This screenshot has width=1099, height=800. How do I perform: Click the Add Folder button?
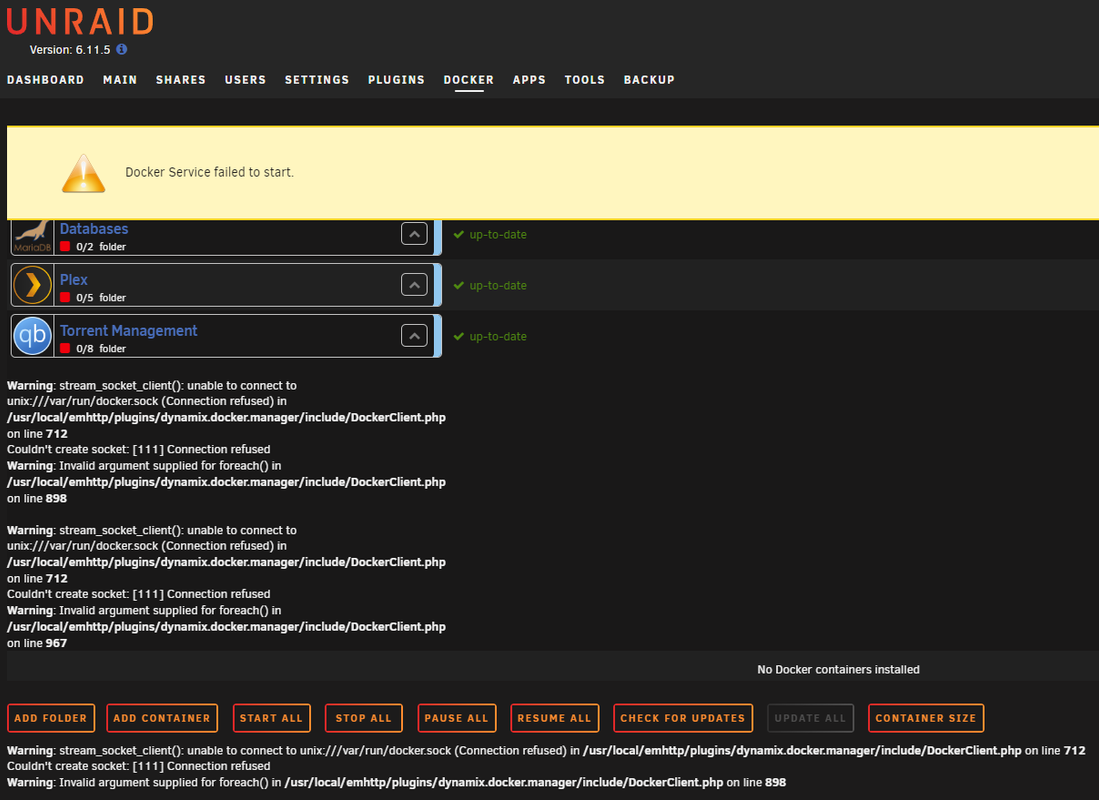(x=50, y=718)
